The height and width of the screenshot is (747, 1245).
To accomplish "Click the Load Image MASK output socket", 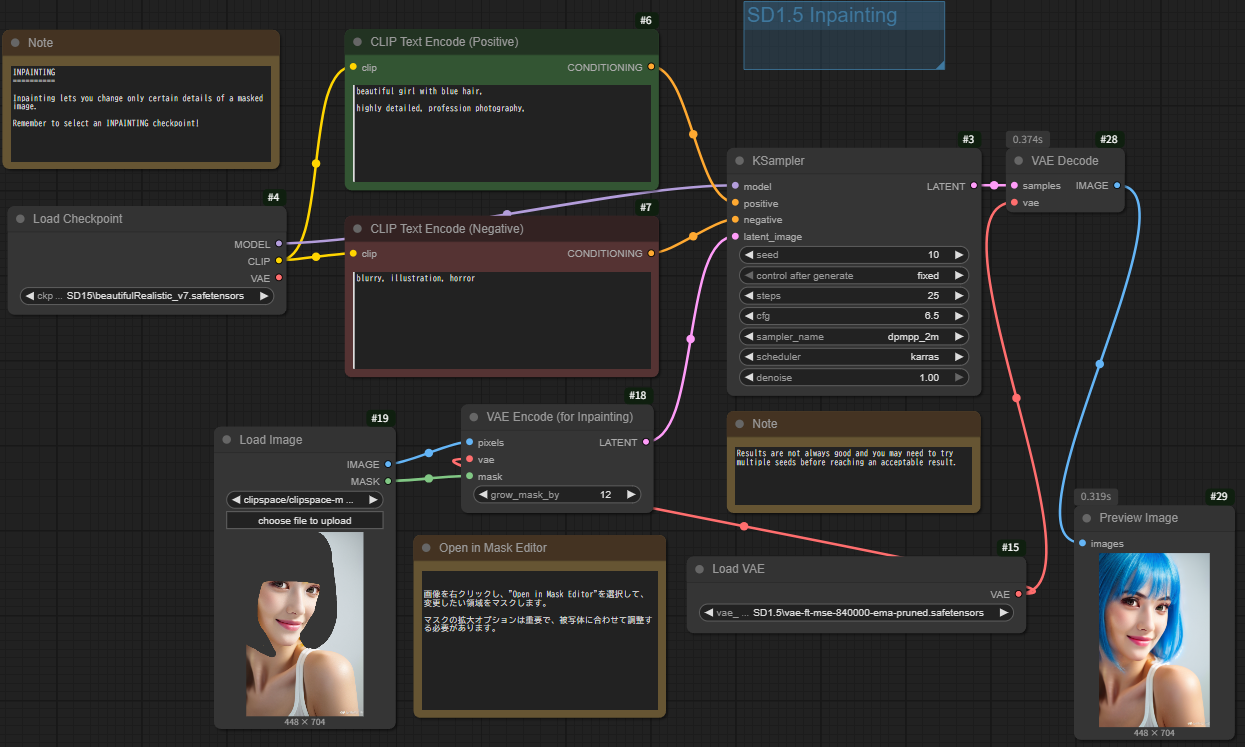I will [x=389, y=481].
